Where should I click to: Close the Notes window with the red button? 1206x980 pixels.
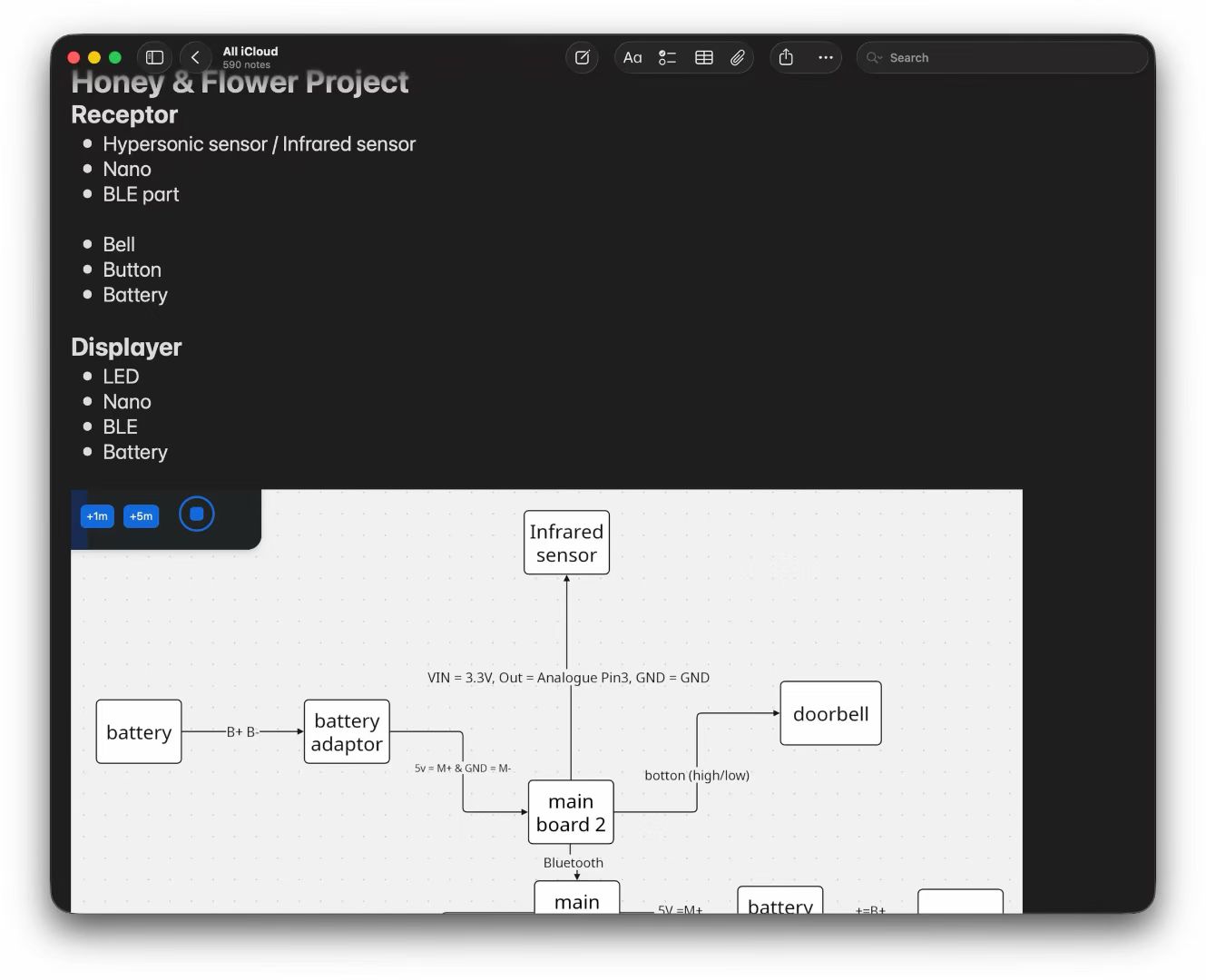[x=74, y=57]
